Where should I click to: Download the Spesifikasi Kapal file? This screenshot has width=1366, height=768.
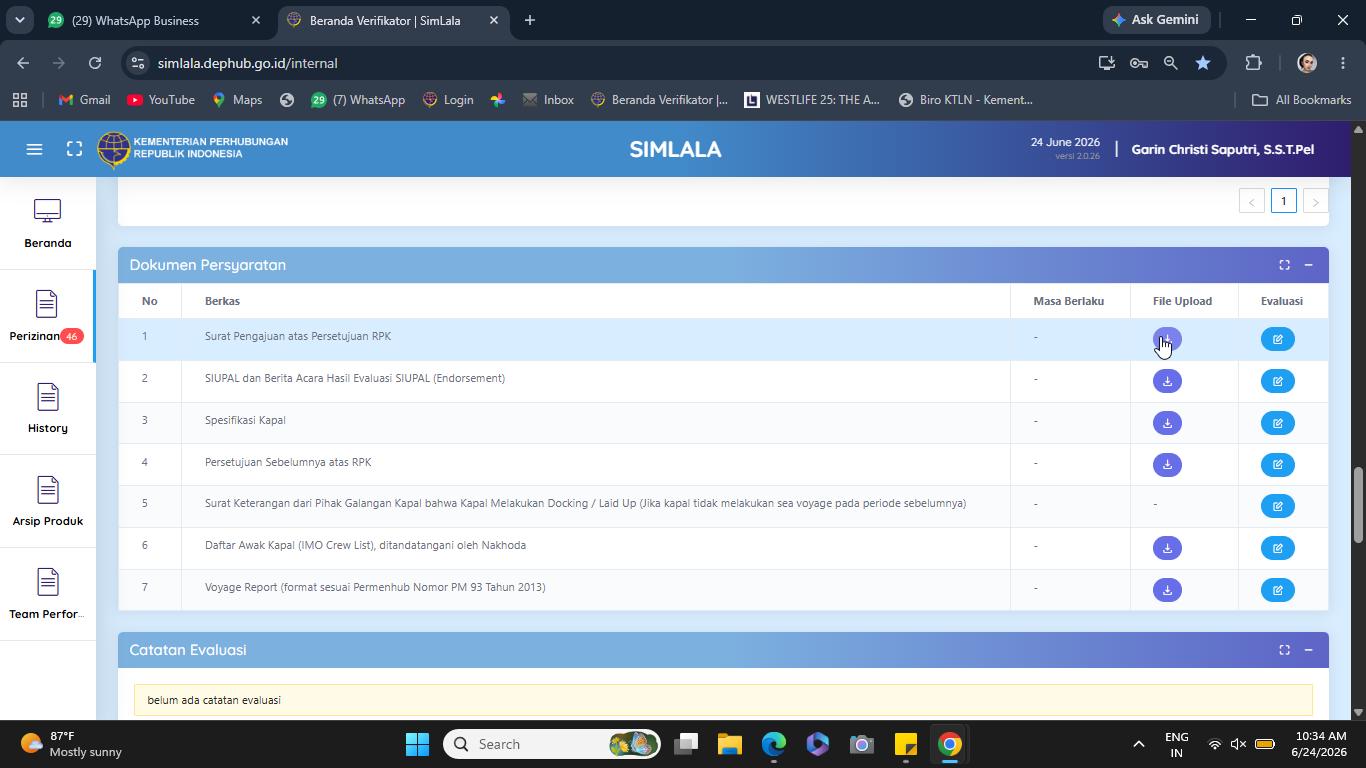[1167, 423]
